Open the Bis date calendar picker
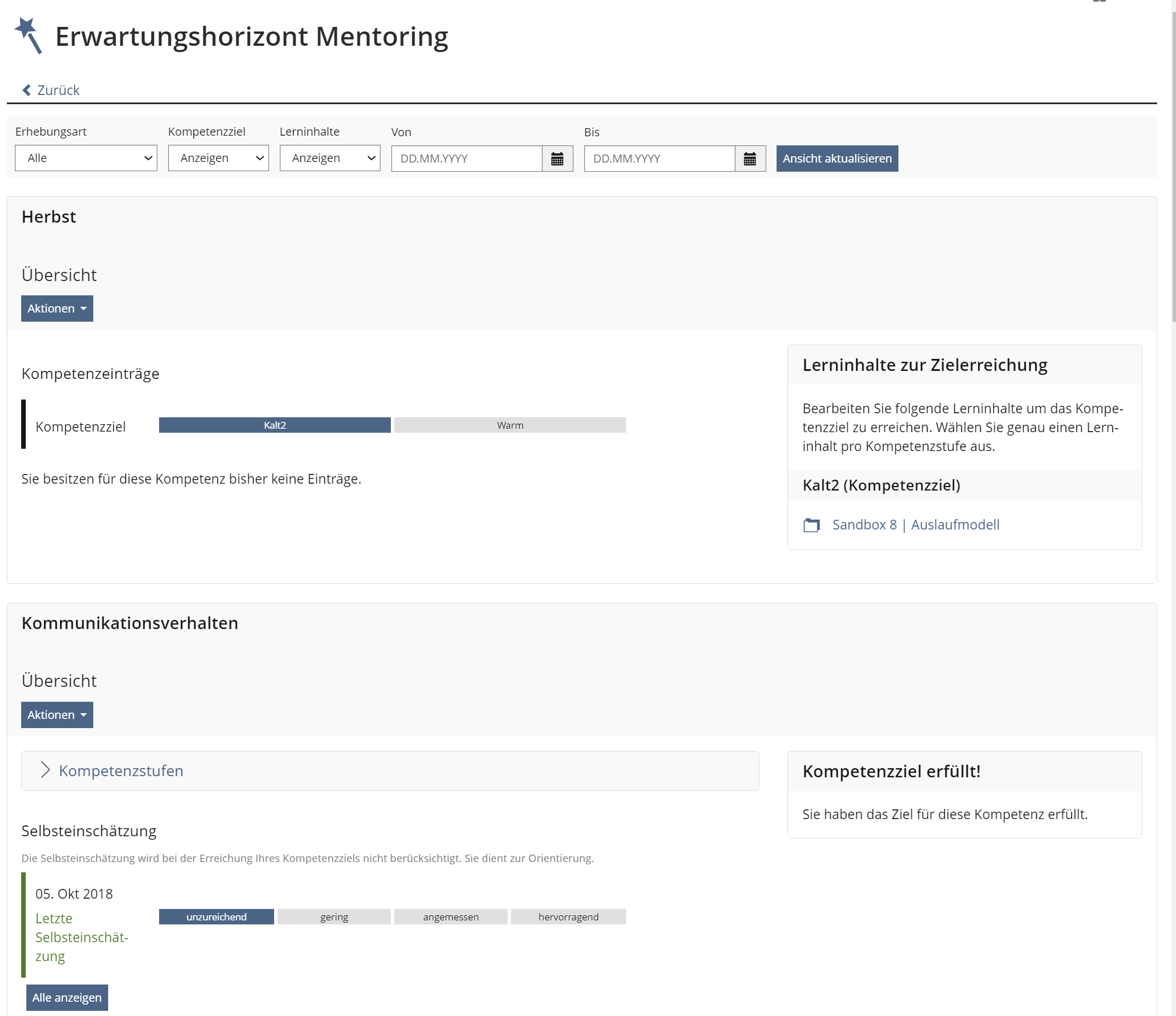This screenshot has height=1016, width=1176. (x=750, y=159)
